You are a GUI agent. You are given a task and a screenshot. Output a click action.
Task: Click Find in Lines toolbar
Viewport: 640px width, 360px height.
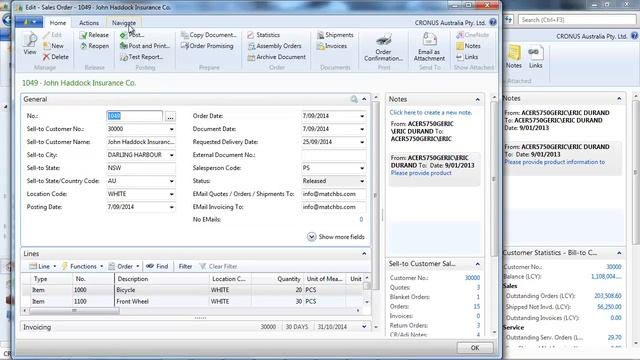(x=158, y=266)
